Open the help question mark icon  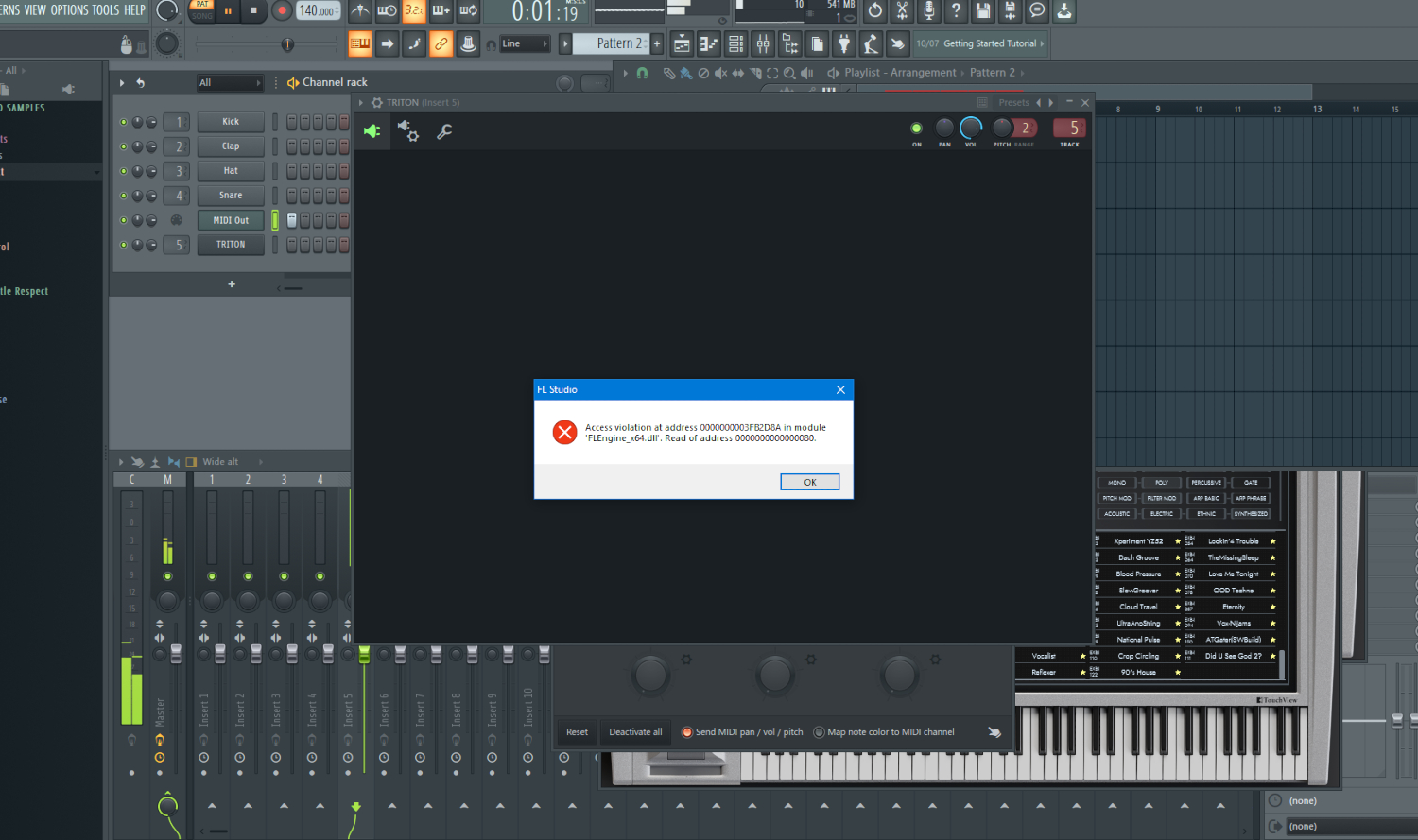click(956, 11)
